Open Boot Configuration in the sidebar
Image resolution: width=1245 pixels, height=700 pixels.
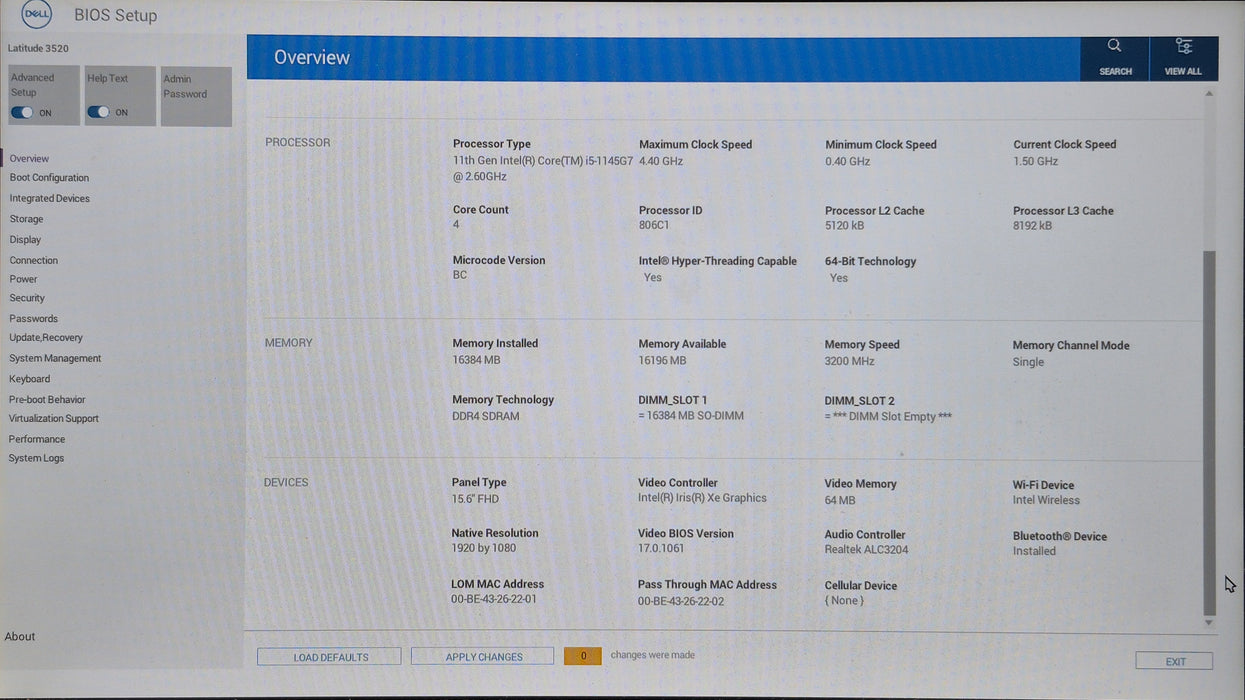coord(49,178)
